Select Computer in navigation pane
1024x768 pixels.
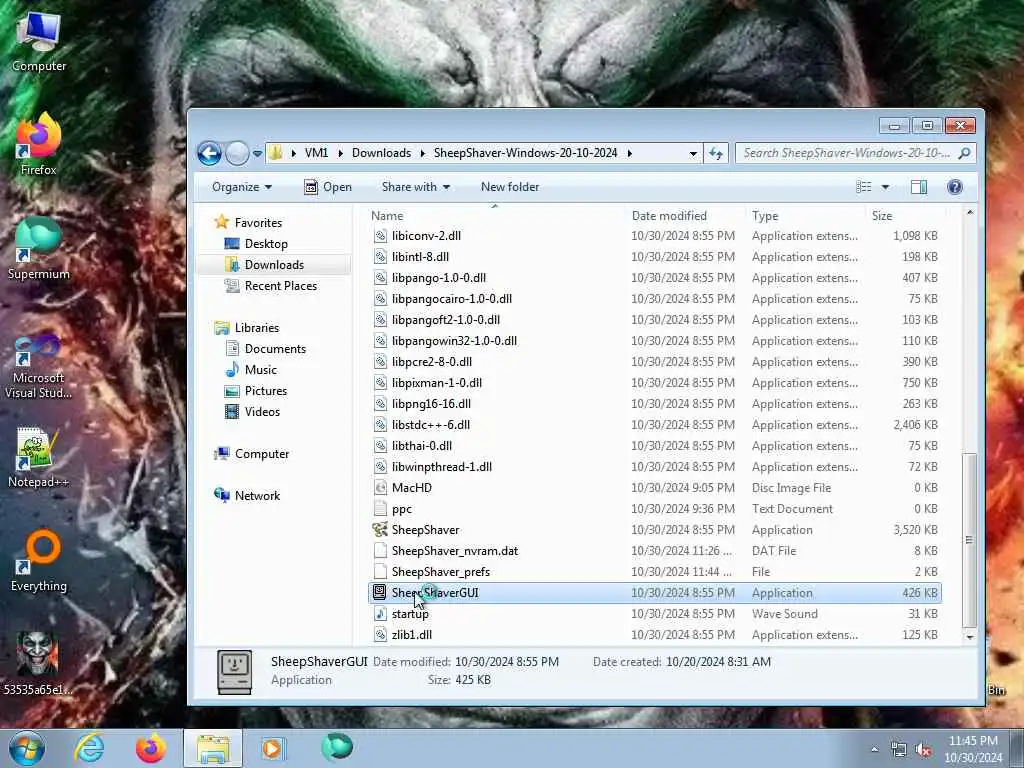pyautogui.click(x=262, y=454)
